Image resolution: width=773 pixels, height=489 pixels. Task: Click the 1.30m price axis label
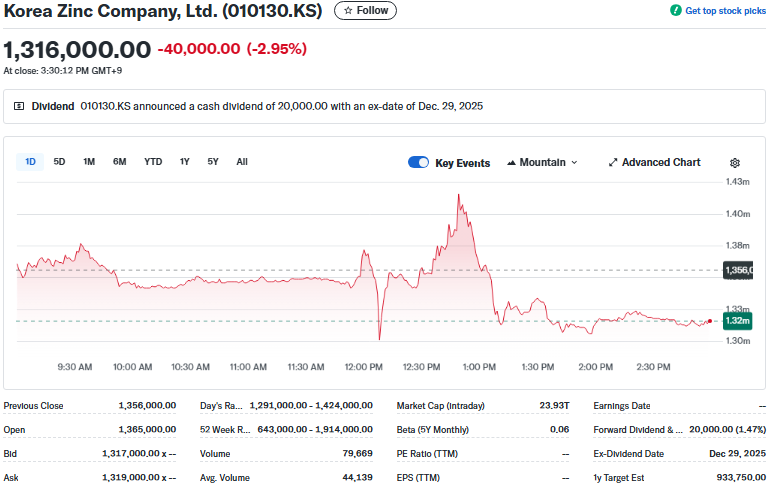click(x=738, y=341)
